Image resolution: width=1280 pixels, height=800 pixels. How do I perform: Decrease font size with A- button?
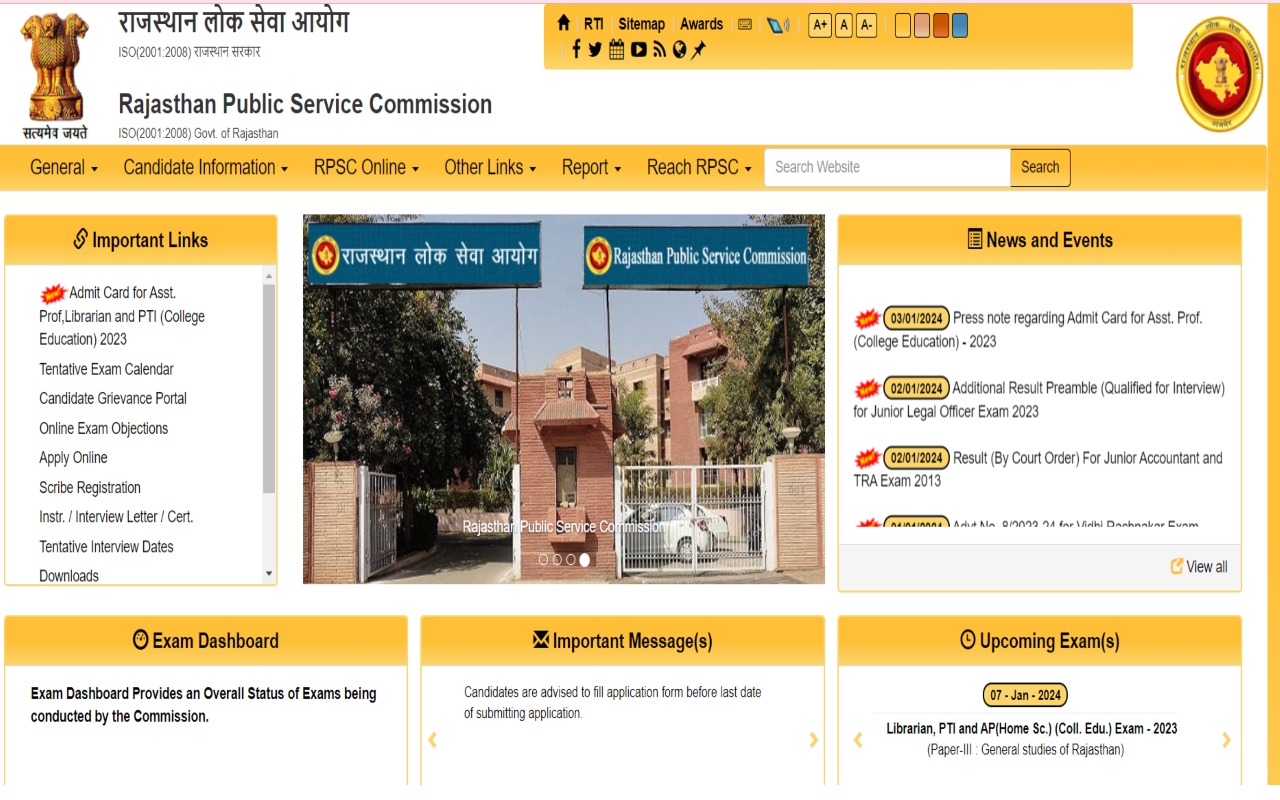click(866, 25)
